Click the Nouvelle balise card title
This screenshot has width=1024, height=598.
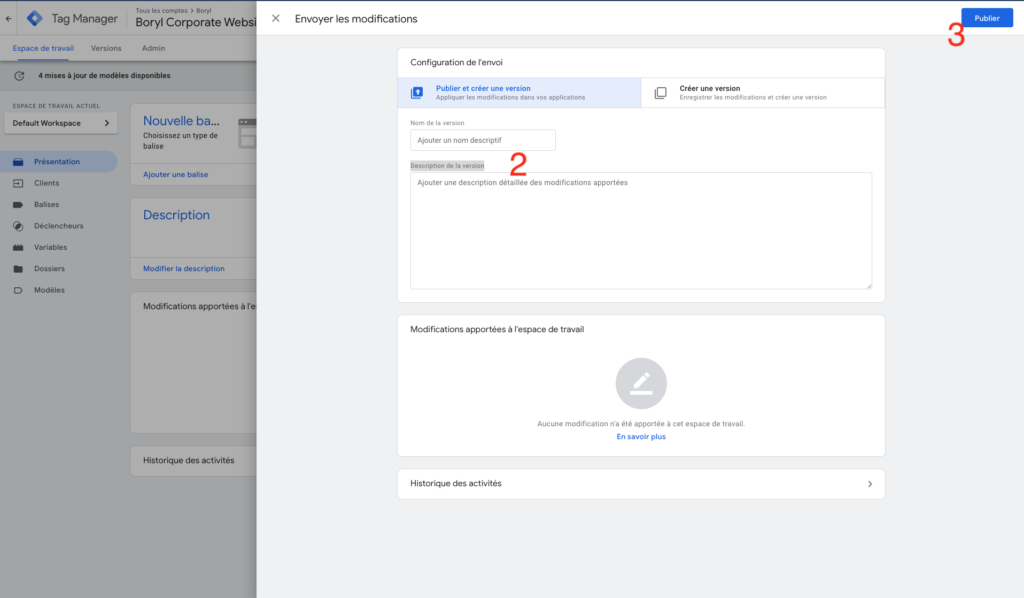tap(182, 121)
